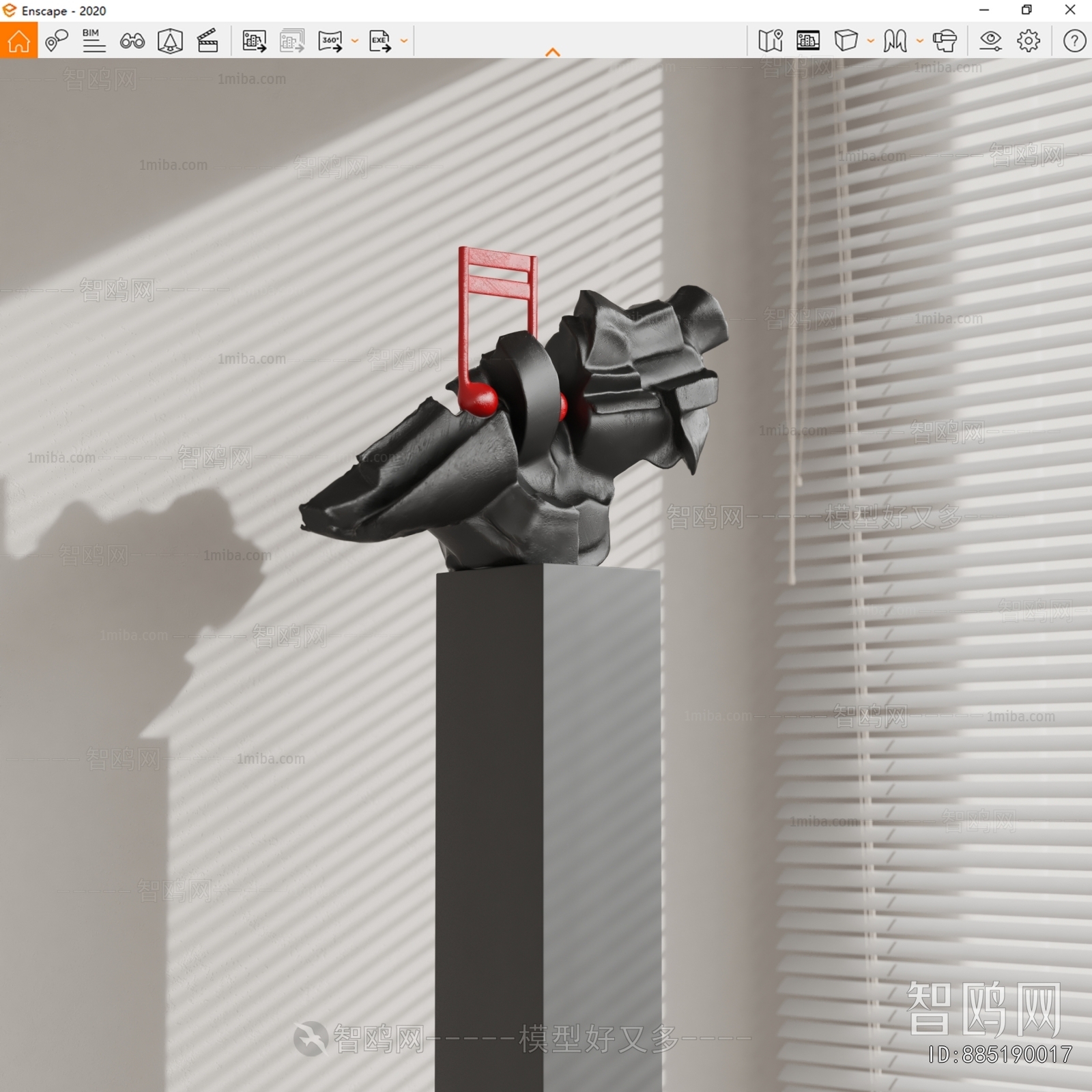Image resolution: width=1092 pixels, height=1092 pixels.
Task: Open the video editor clapperboard icon
Action: 207,41
